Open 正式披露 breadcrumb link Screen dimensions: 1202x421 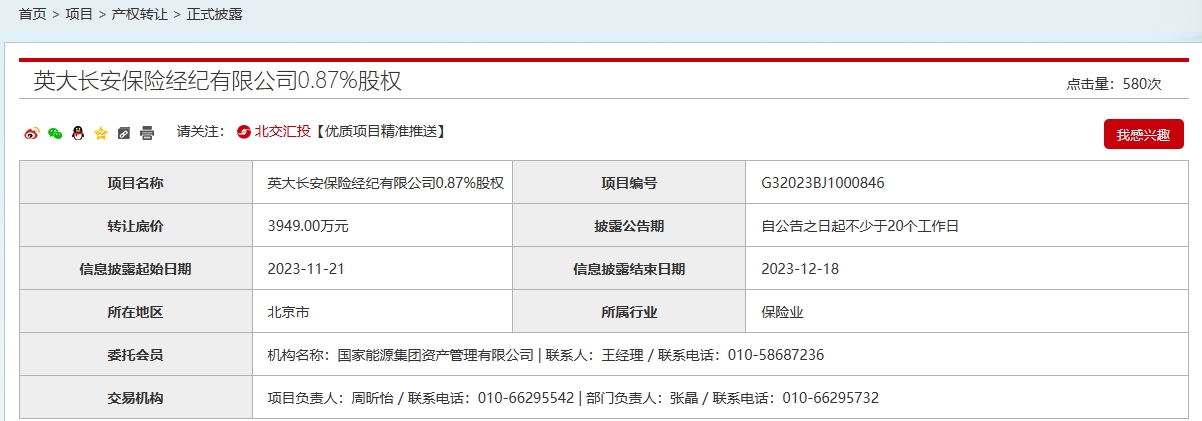[215, 14]
